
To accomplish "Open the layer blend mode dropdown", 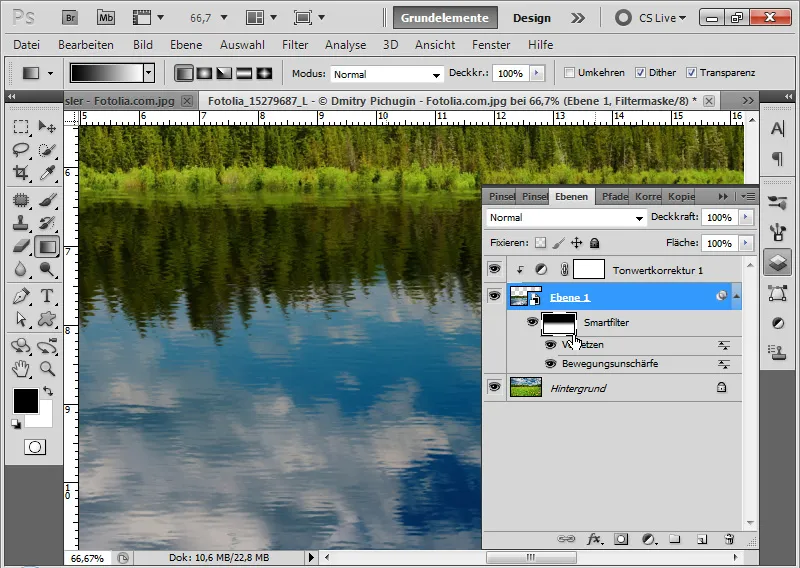I will [566, 218].
